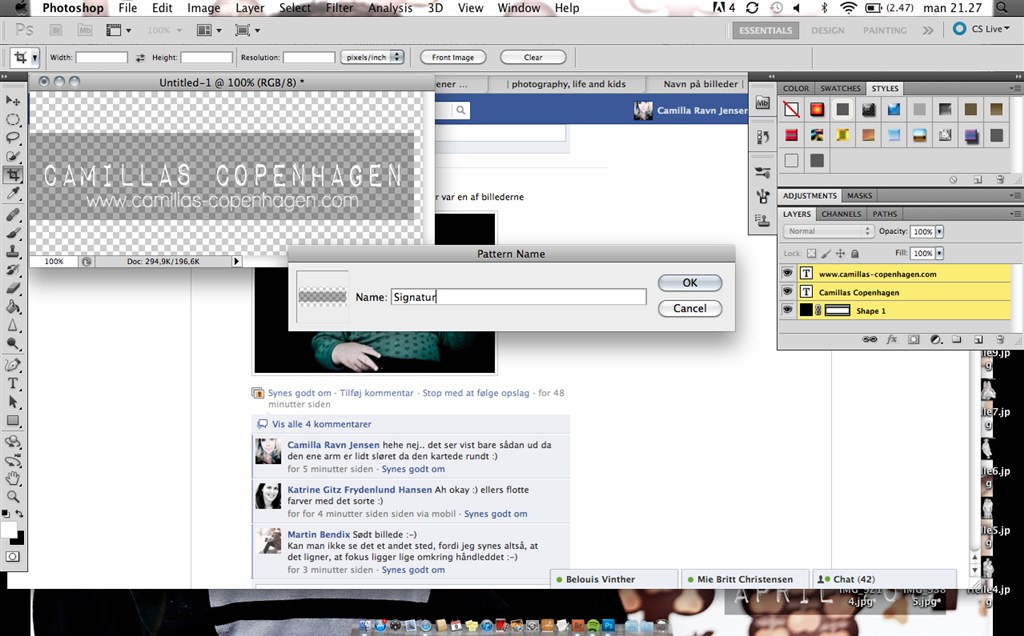Screen dimensions: 1024x636
Task: Click the link layers icon
Action: click(869, 340)
